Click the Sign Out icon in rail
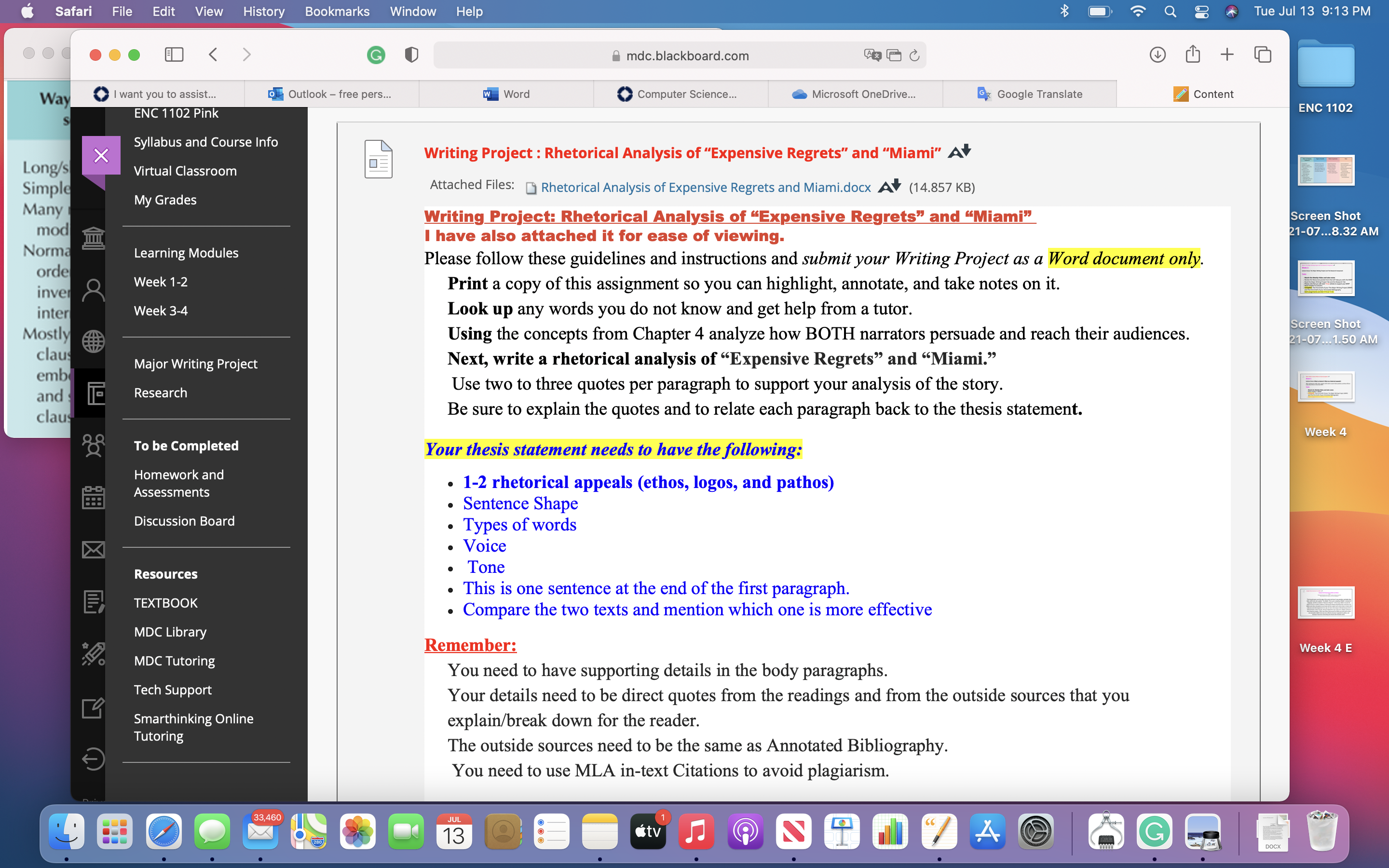The height and width of the screenshot is (868, 1389). [93, 759]
